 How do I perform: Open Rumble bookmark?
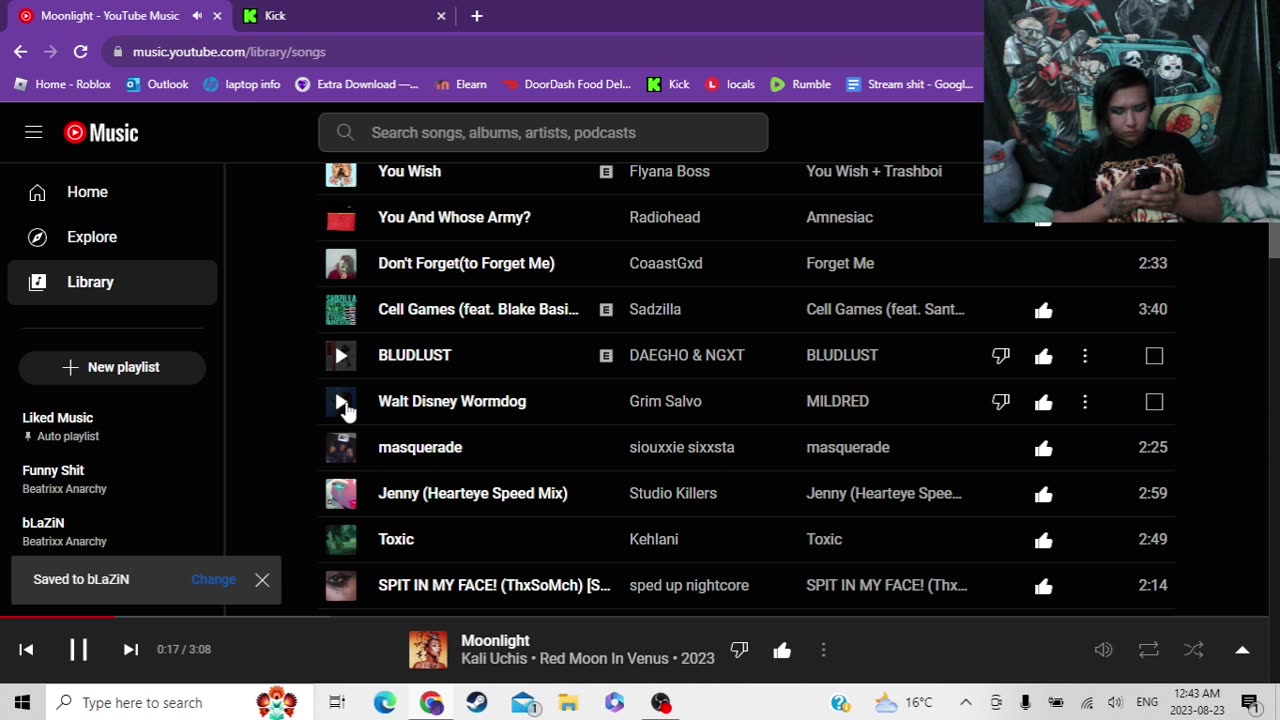801,84
